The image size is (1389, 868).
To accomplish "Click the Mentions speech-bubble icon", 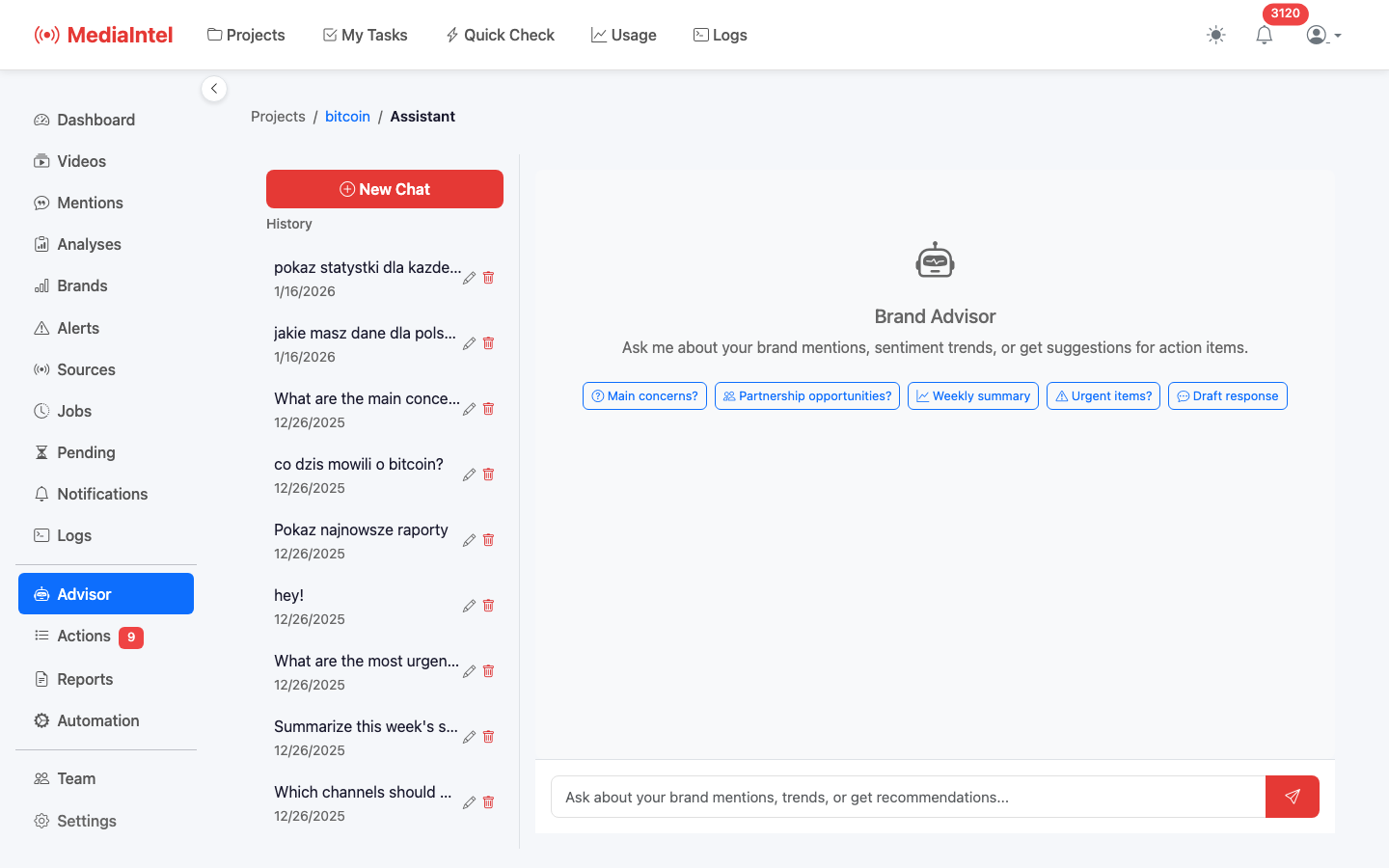I will pyautogui.click(x=41, y=203).
